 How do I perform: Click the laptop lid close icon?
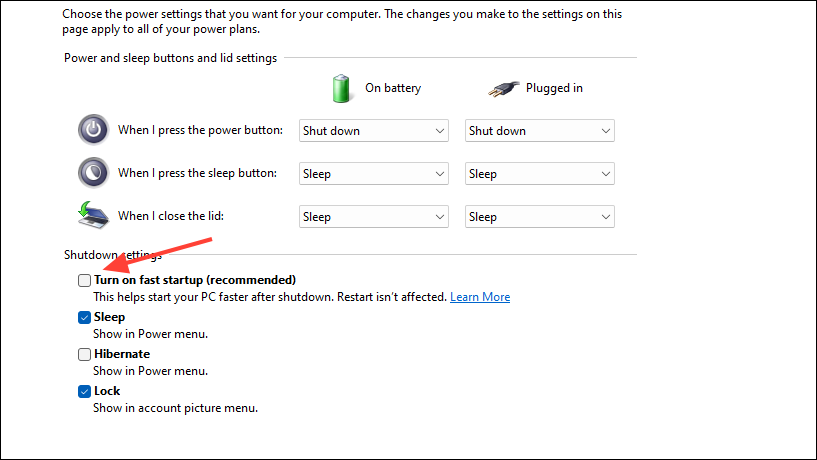point(93,215)
